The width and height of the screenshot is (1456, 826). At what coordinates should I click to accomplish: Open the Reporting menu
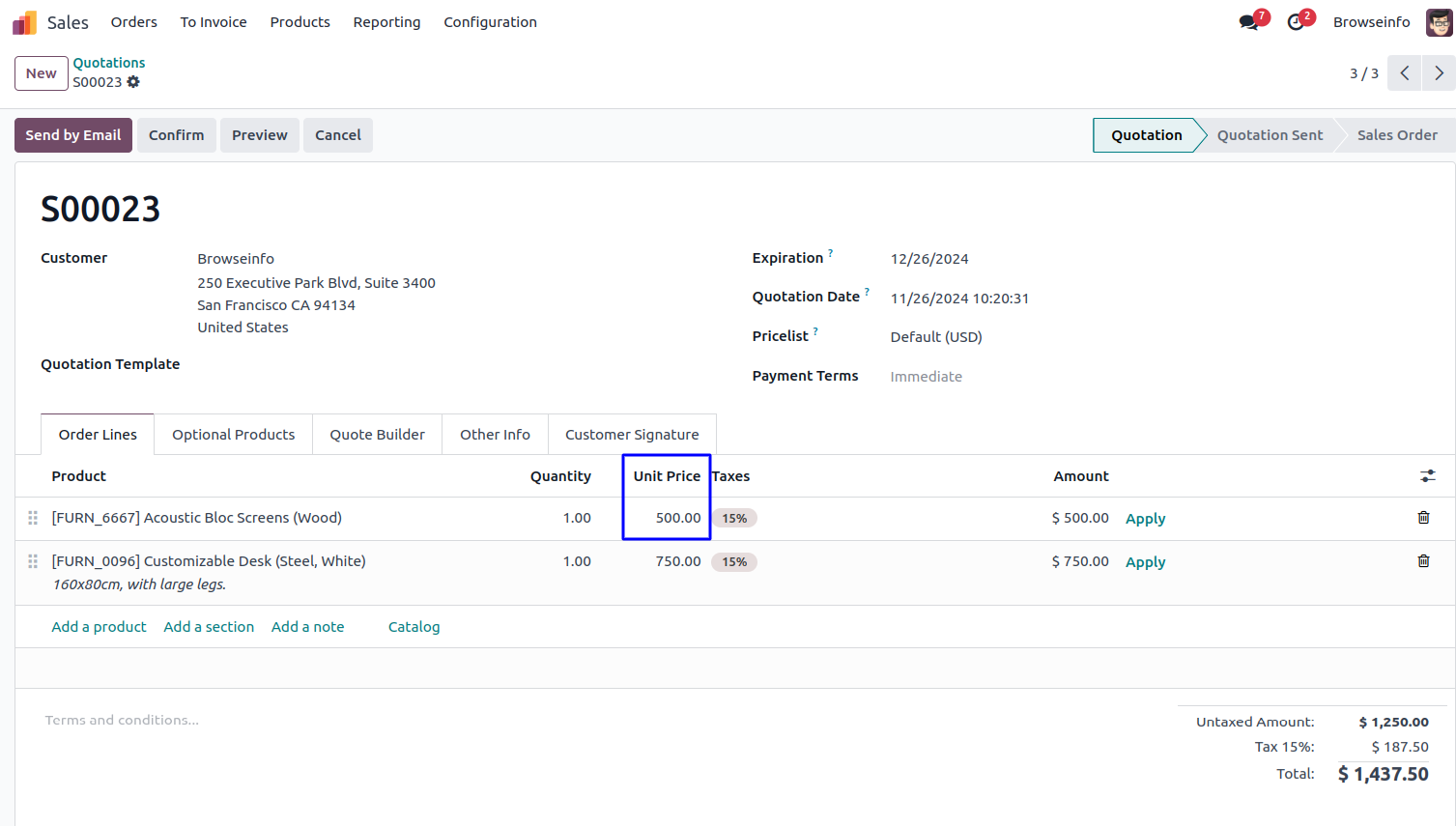click(x=386, y=22)
